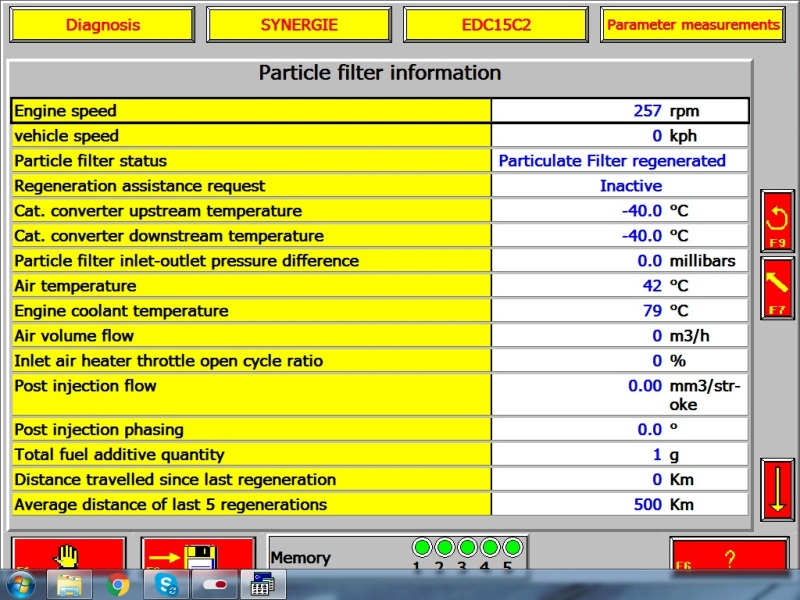Screen dimensions: 800x600
Task: Click Average distance of last 5 regenerations
Action: coord(170,505)
